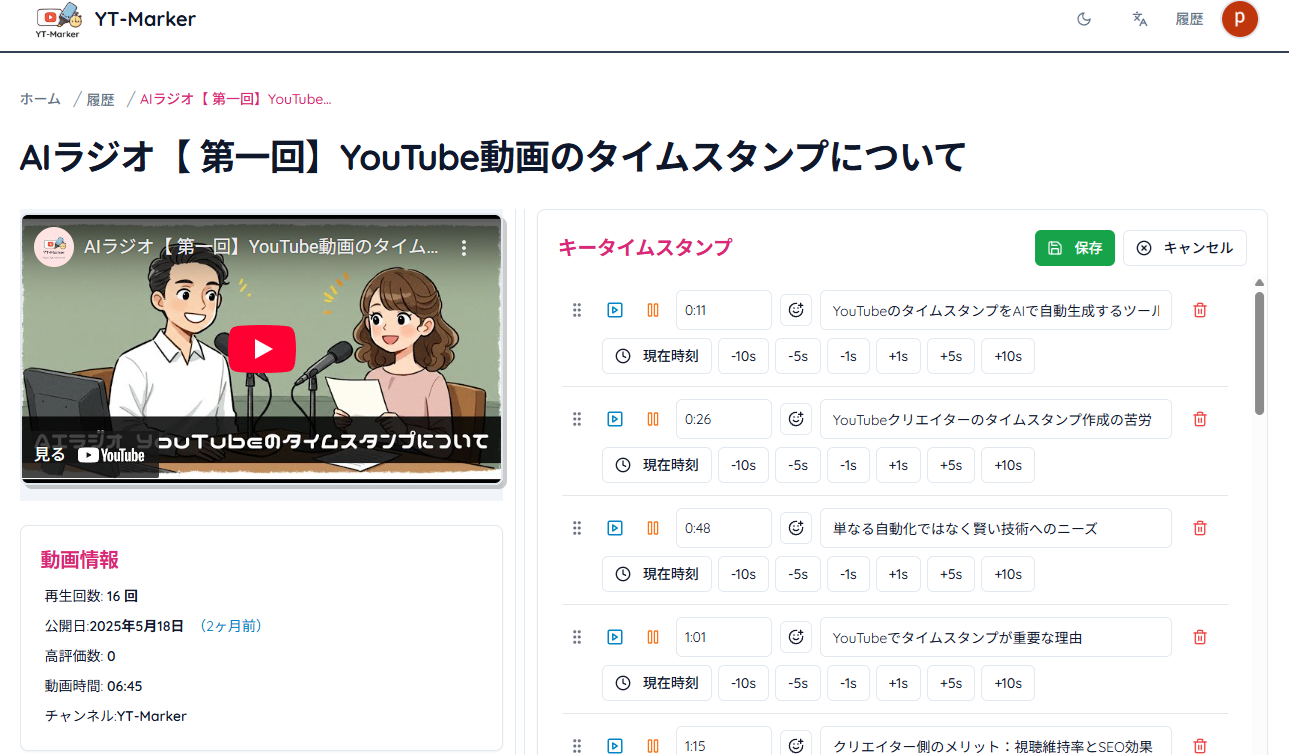Click the キャンセル button
Screen dimensions: 1289x755
pyautogui.click(x=1185, y=248)
